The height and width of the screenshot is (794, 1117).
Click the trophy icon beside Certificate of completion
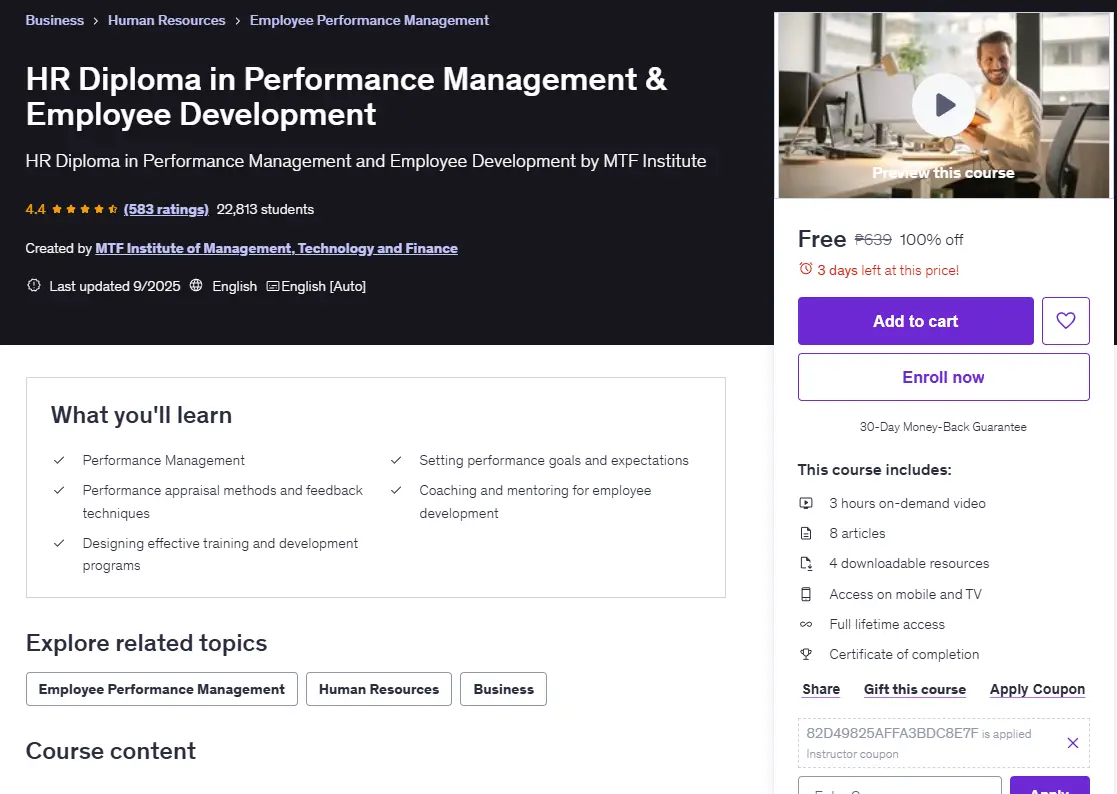pos(806,654)
